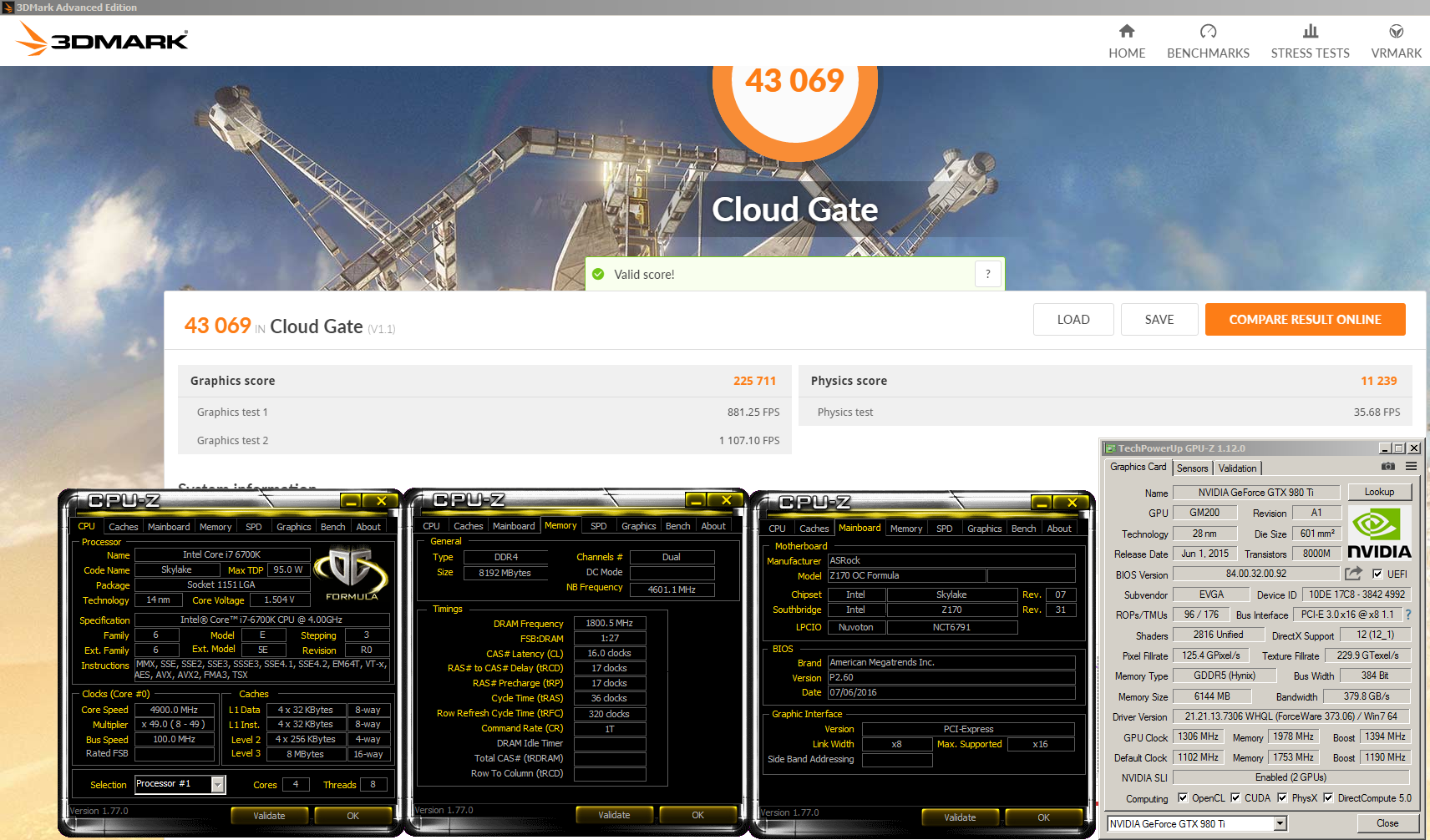Open the VRMARK section
The width and height of the screenshot is (1430, 840).
[1396, 42]
